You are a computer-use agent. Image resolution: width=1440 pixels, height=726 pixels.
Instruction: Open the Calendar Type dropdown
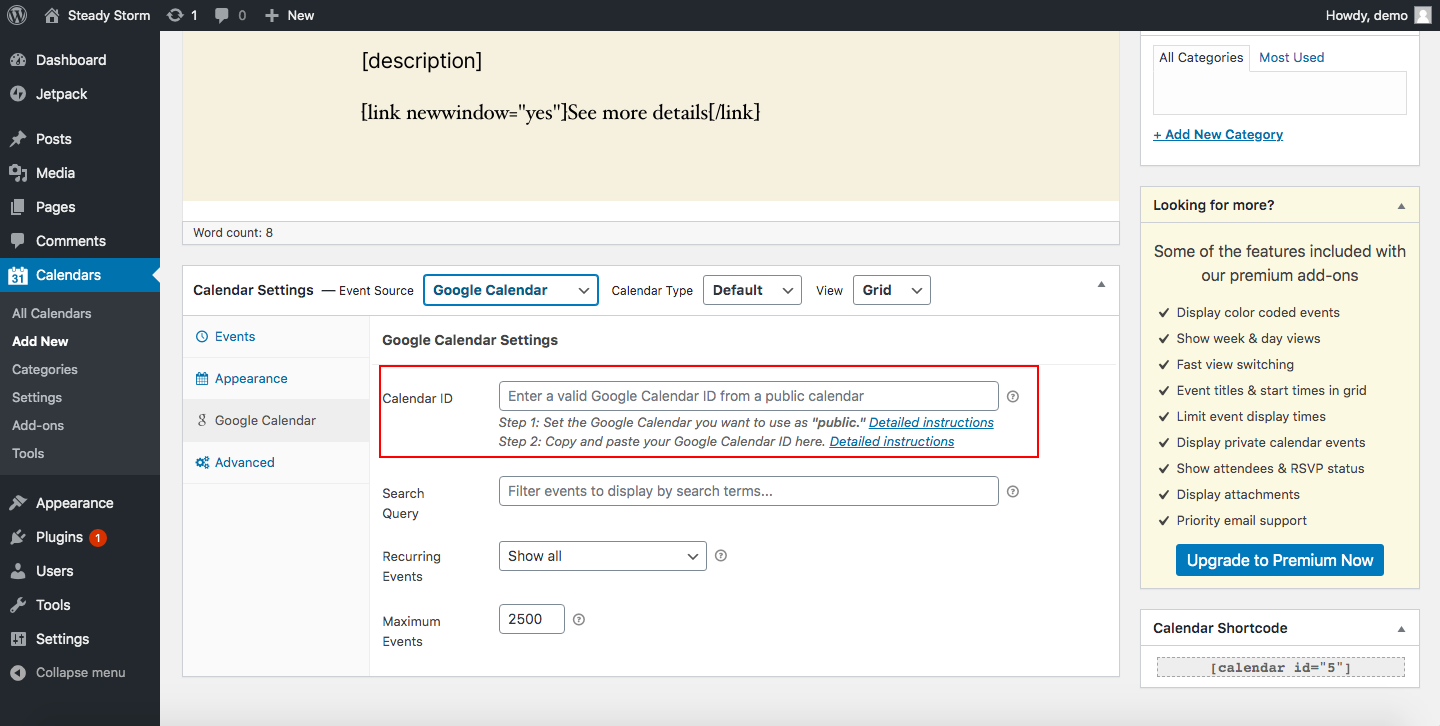(x=752, y=290)
